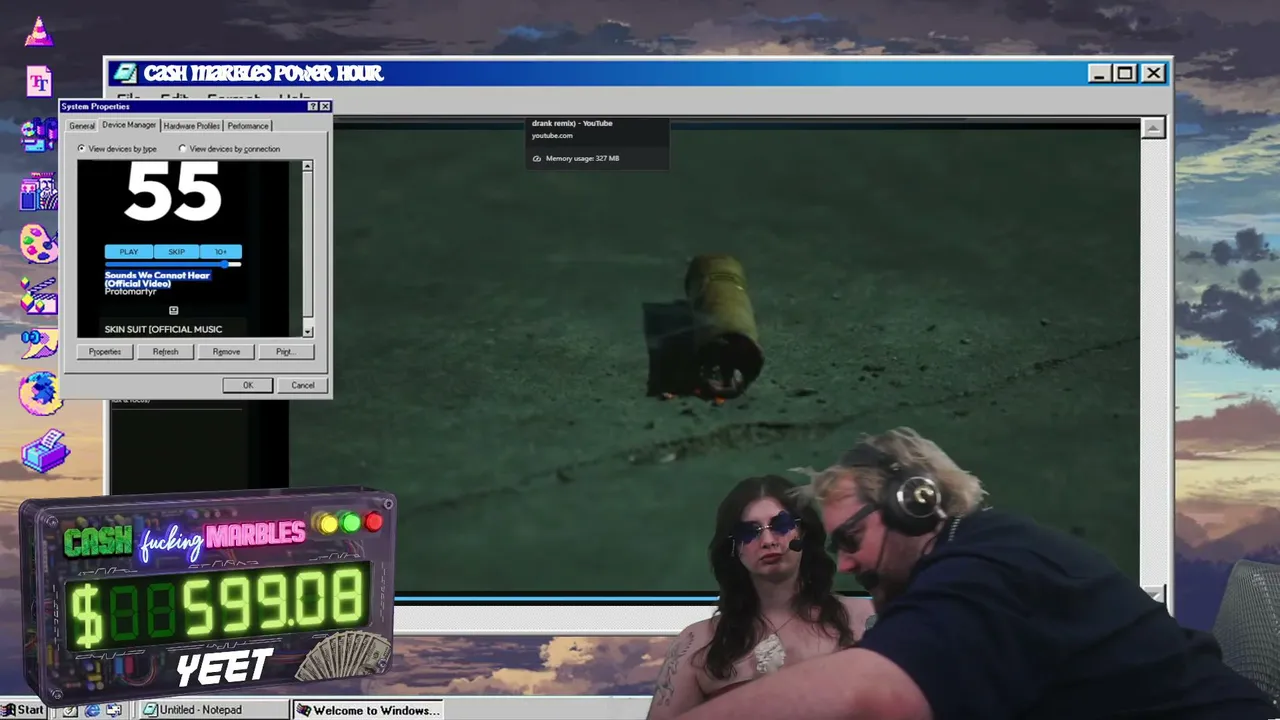1280x720 pixels.
Task: Click the Refresh button
Action: (166, 352)
